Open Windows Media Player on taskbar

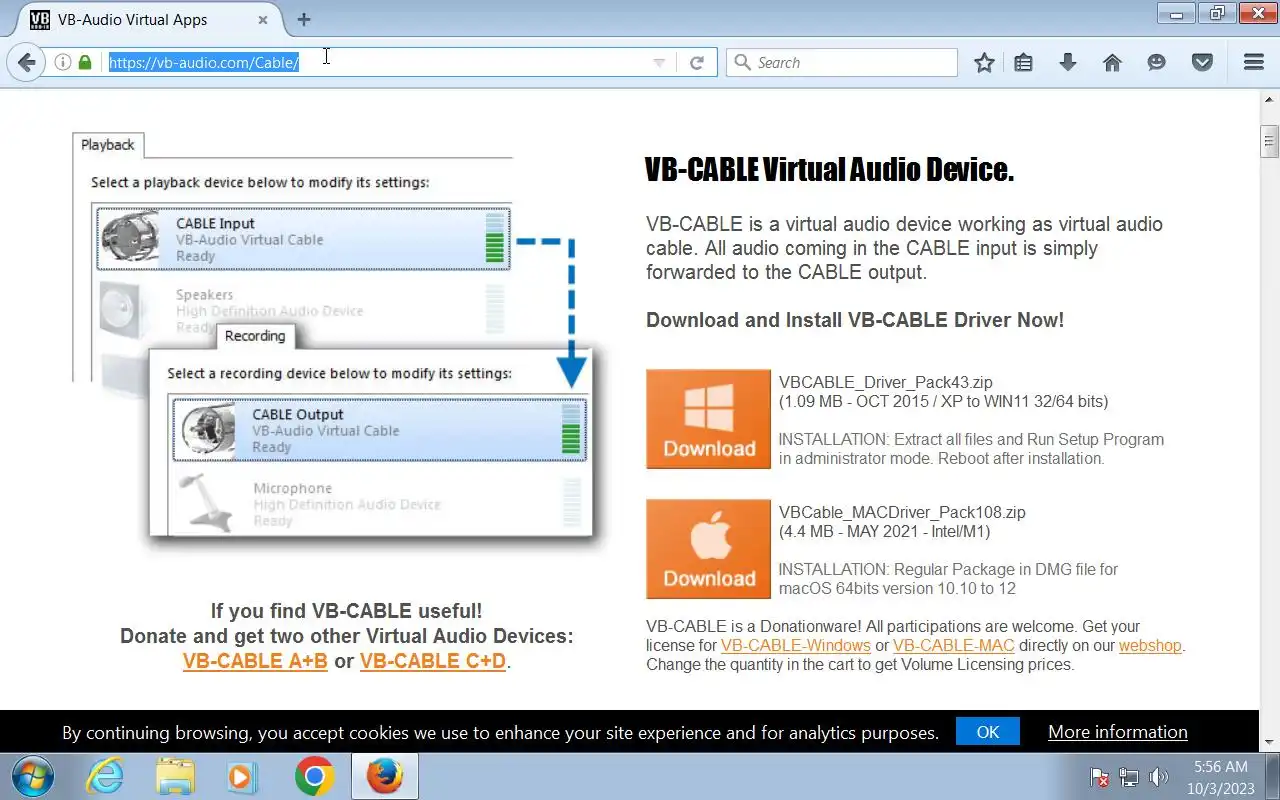243,776
